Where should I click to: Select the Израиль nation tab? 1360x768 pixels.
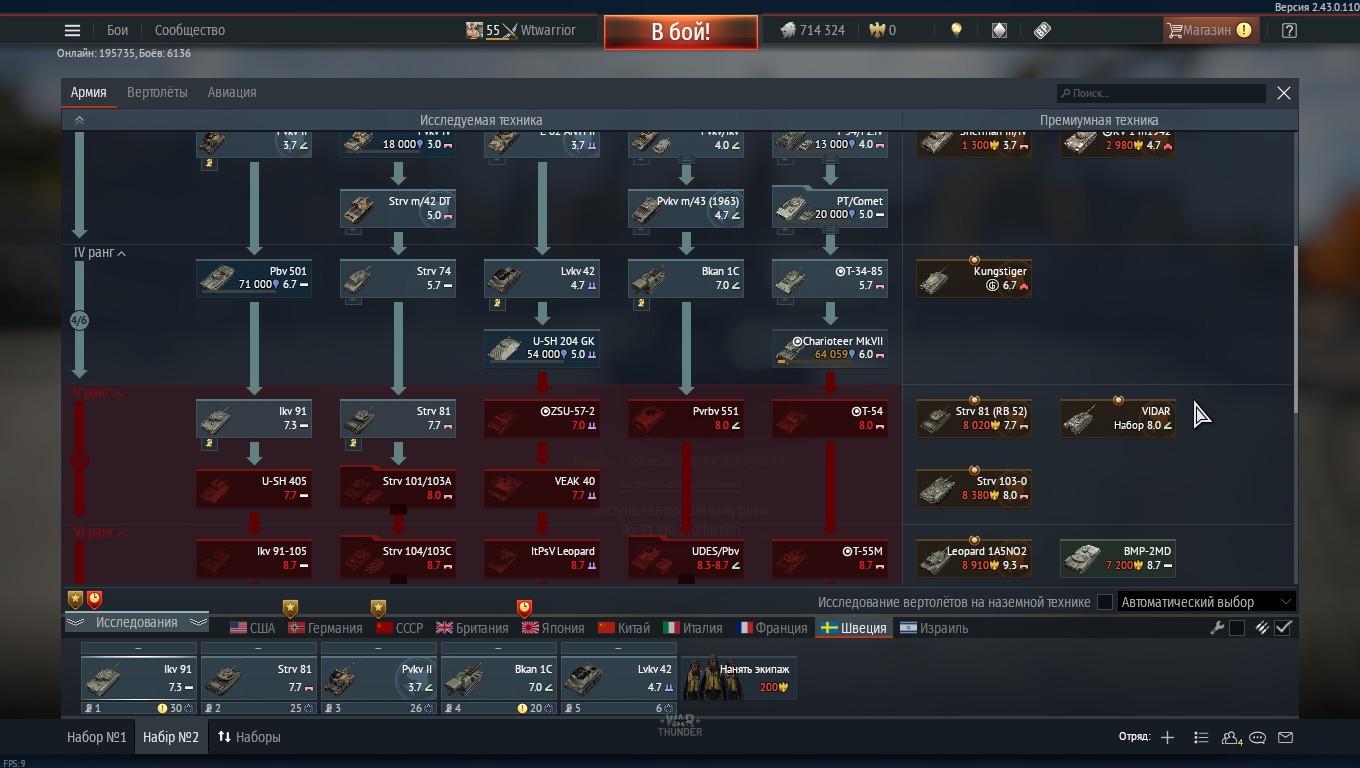[934, 628]
